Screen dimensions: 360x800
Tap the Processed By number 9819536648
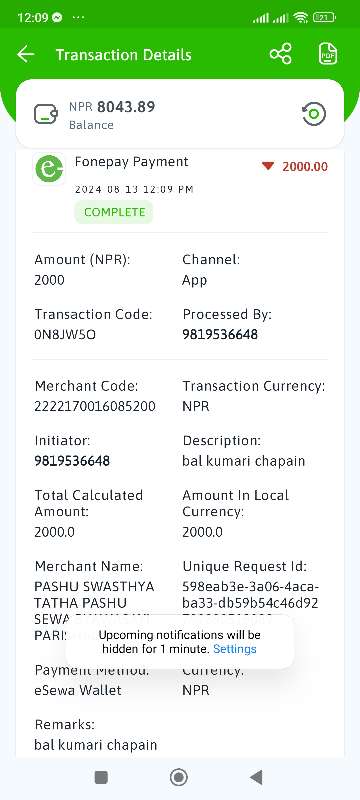[220, 335]
